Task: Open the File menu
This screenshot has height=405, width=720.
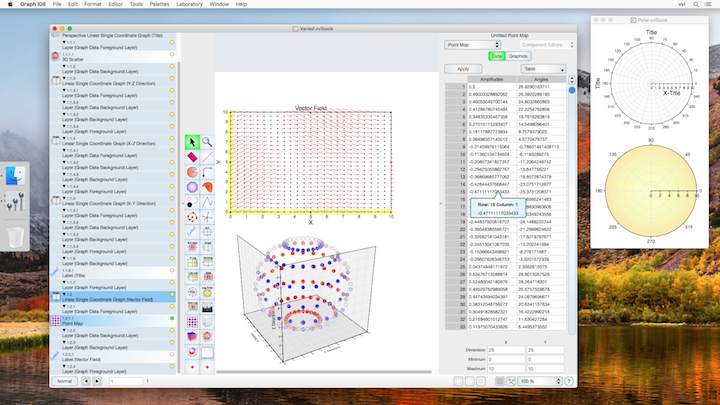Action: [57, 4]
